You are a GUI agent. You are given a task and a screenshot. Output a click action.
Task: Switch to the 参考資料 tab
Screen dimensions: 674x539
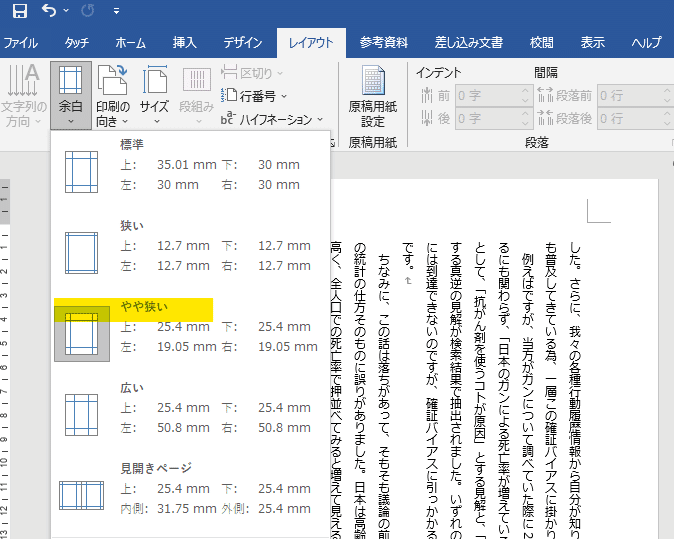[383, 43]
